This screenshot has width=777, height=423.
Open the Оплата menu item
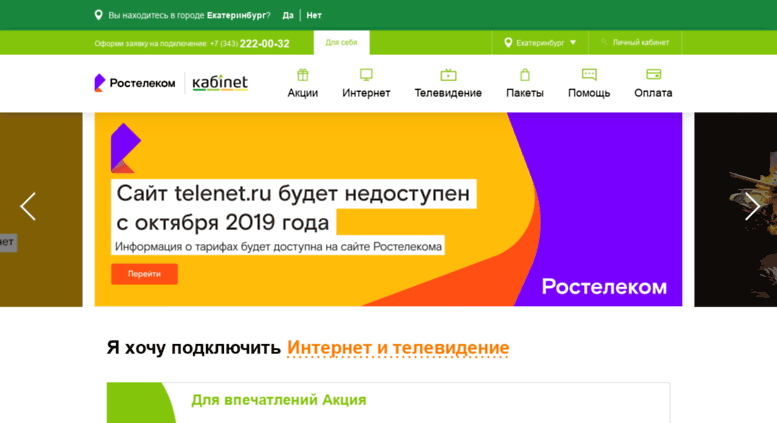pyautogui.click(x=653, y=93)
